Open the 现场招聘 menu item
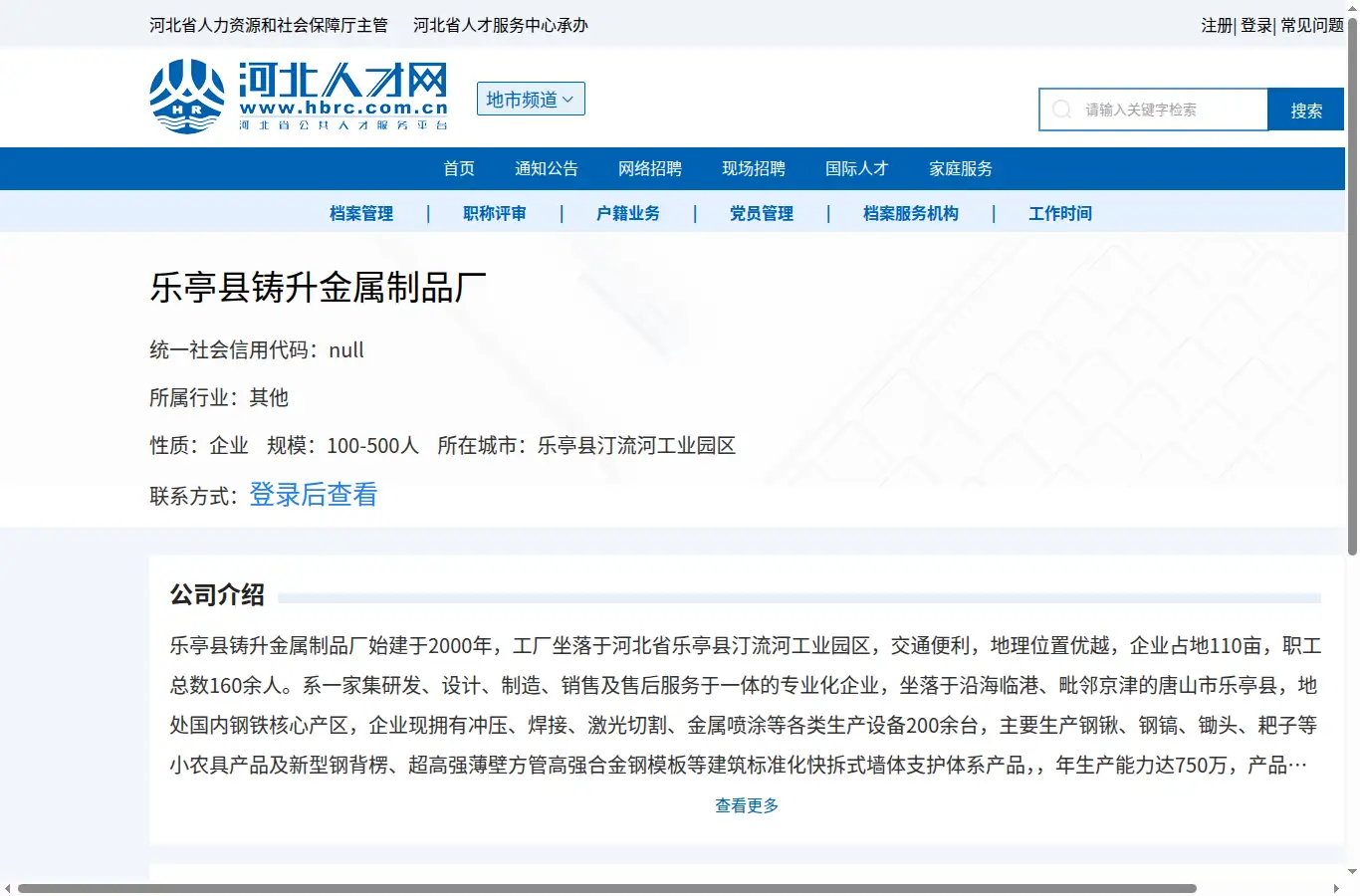The width and height of the screenshot is (1360, 896). click(754, 168)
